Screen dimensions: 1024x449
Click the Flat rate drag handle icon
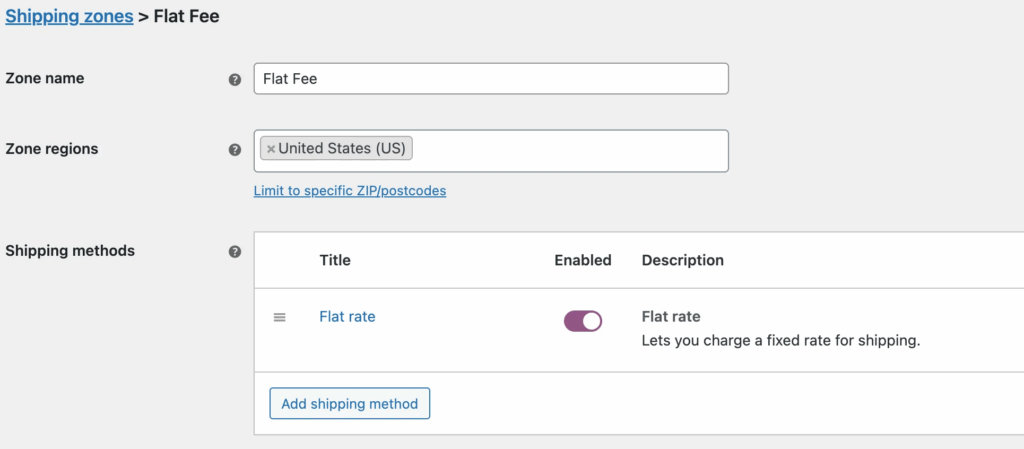tap(280, 317)
